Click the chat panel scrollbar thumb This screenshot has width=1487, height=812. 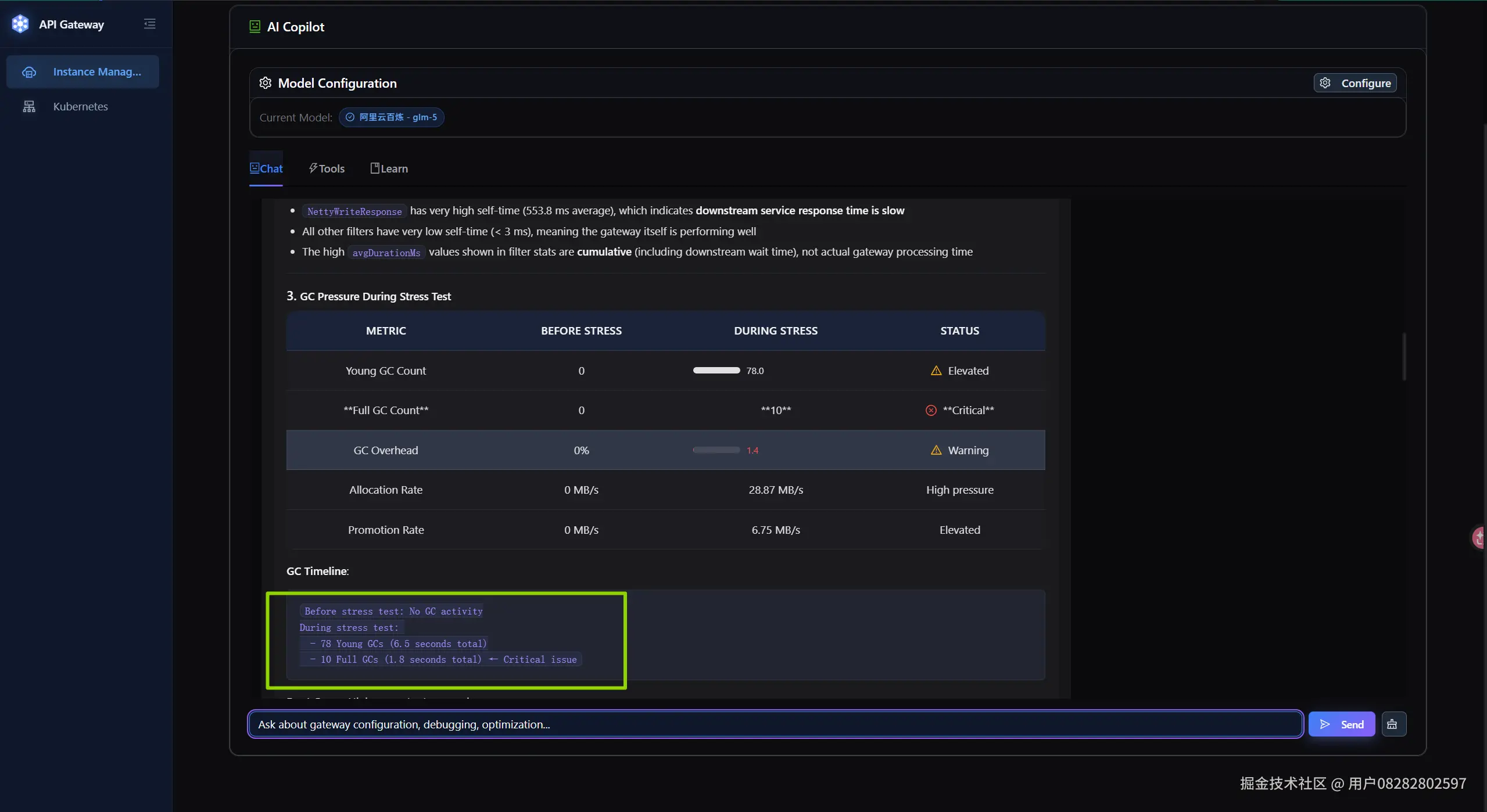click(x=1404, y=357)
